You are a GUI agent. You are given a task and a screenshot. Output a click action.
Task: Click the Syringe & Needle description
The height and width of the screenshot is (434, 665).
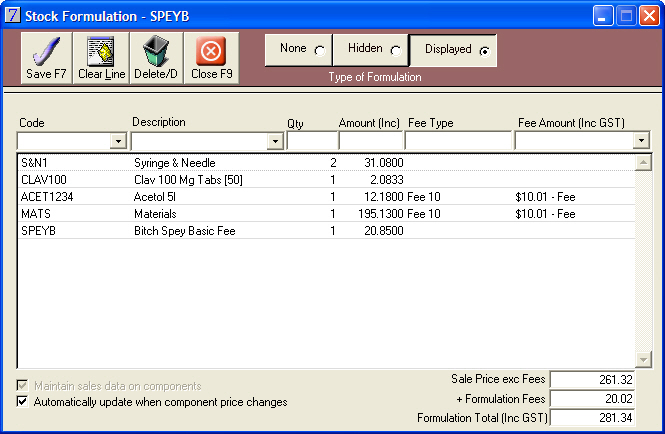tap(175, 163)
